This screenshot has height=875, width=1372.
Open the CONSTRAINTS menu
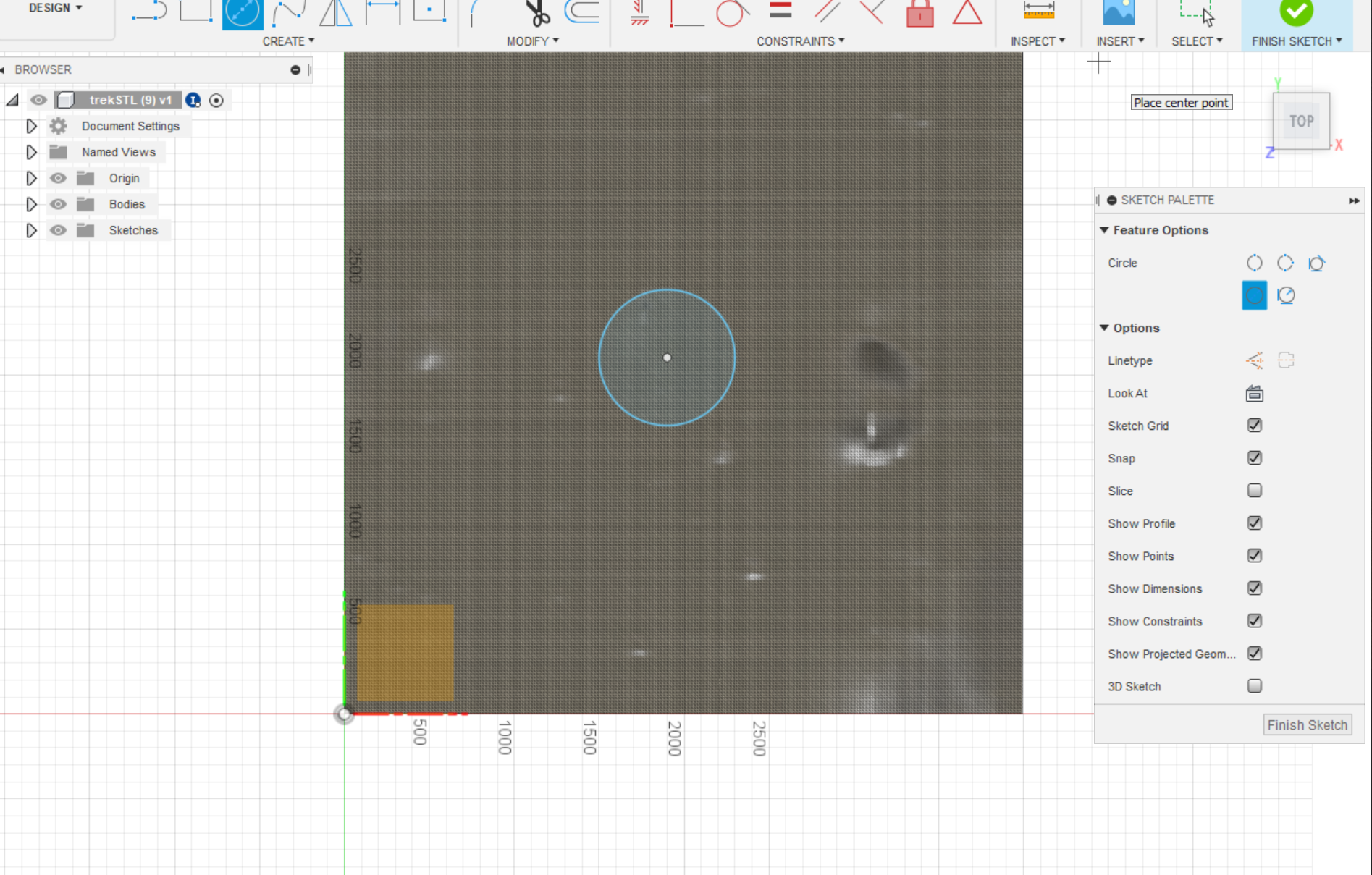coord(801,41)
